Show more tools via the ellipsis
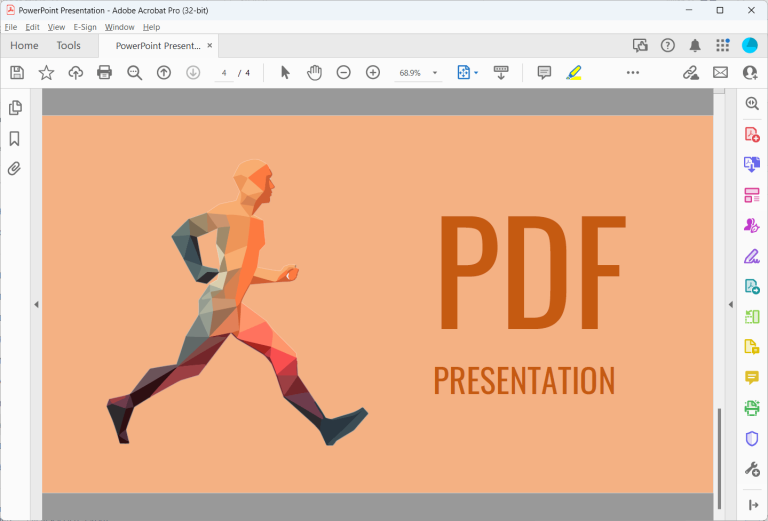This screenshot has height=521, width=768. pos(632,72)
